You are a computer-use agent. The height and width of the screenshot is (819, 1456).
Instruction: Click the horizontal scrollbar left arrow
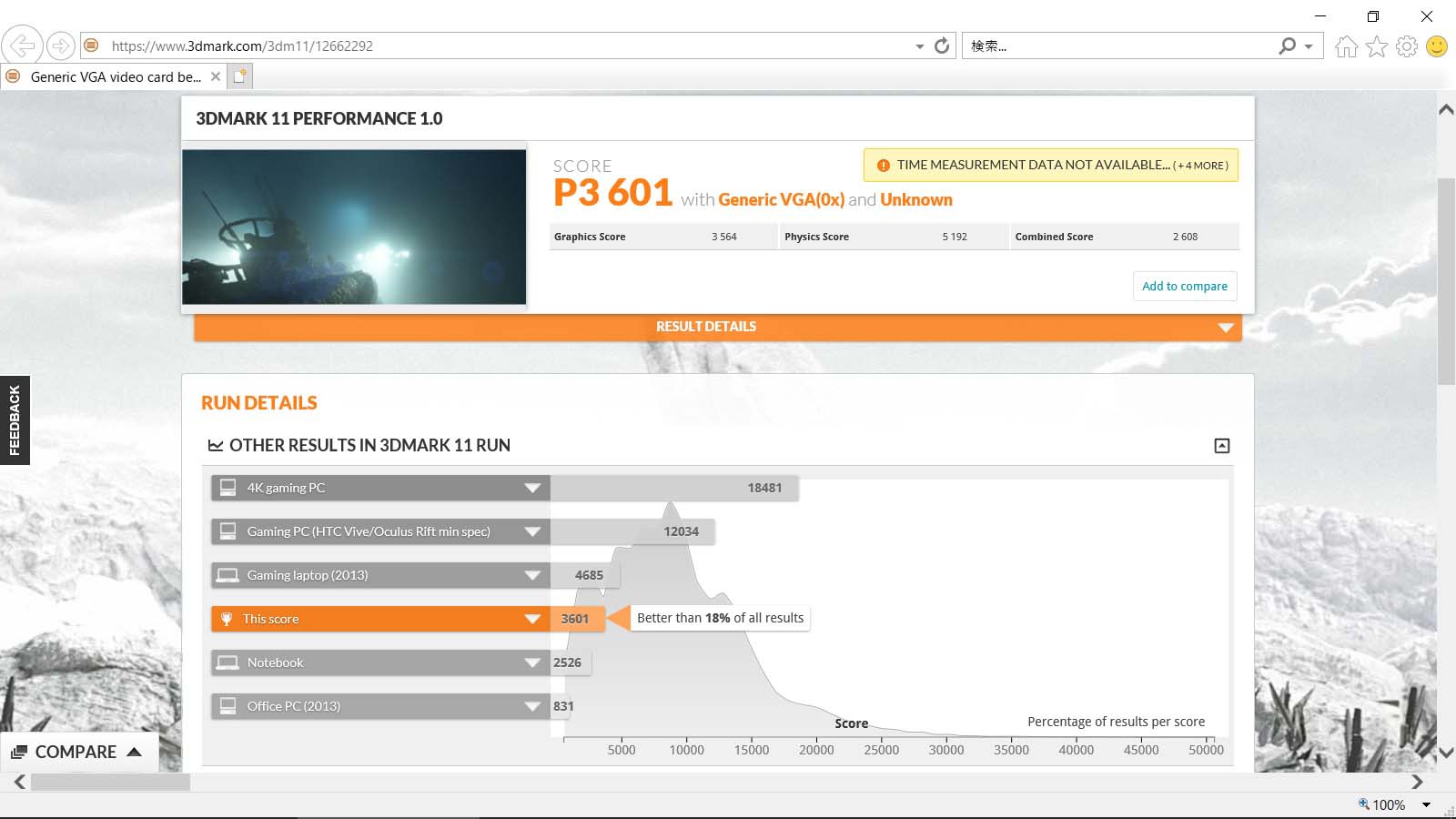19,782
